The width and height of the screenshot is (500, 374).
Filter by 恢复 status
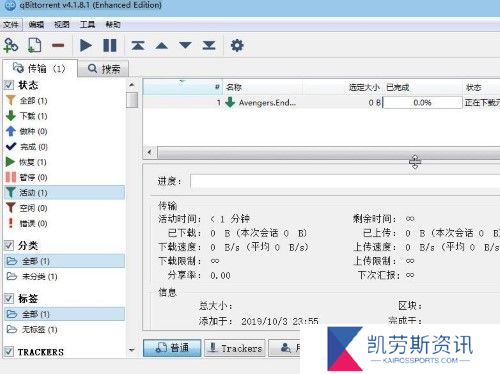pos(65,162)
